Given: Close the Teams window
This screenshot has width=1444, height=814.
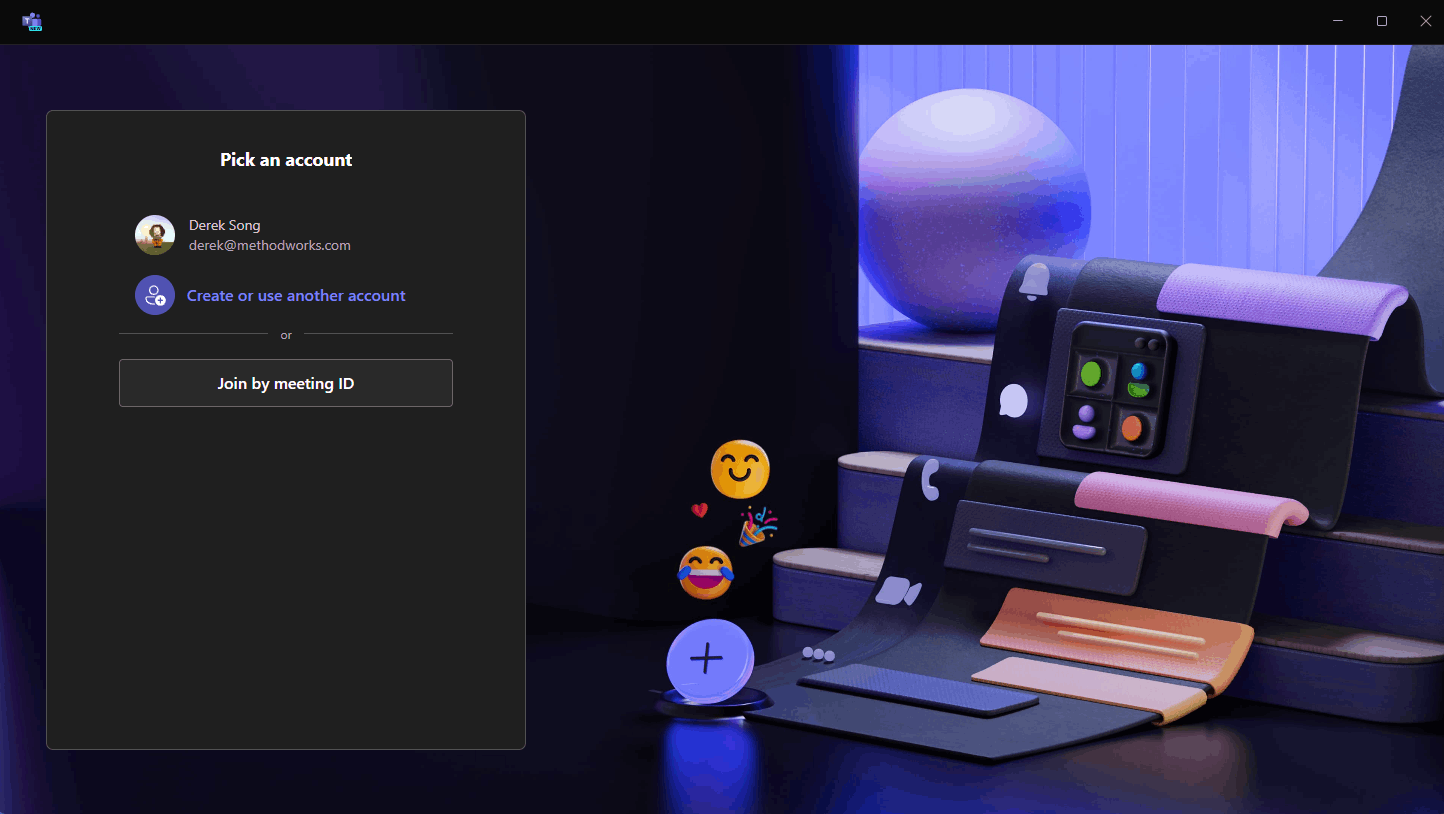Looking at the screenshot, I should [x=1425, y=21].
